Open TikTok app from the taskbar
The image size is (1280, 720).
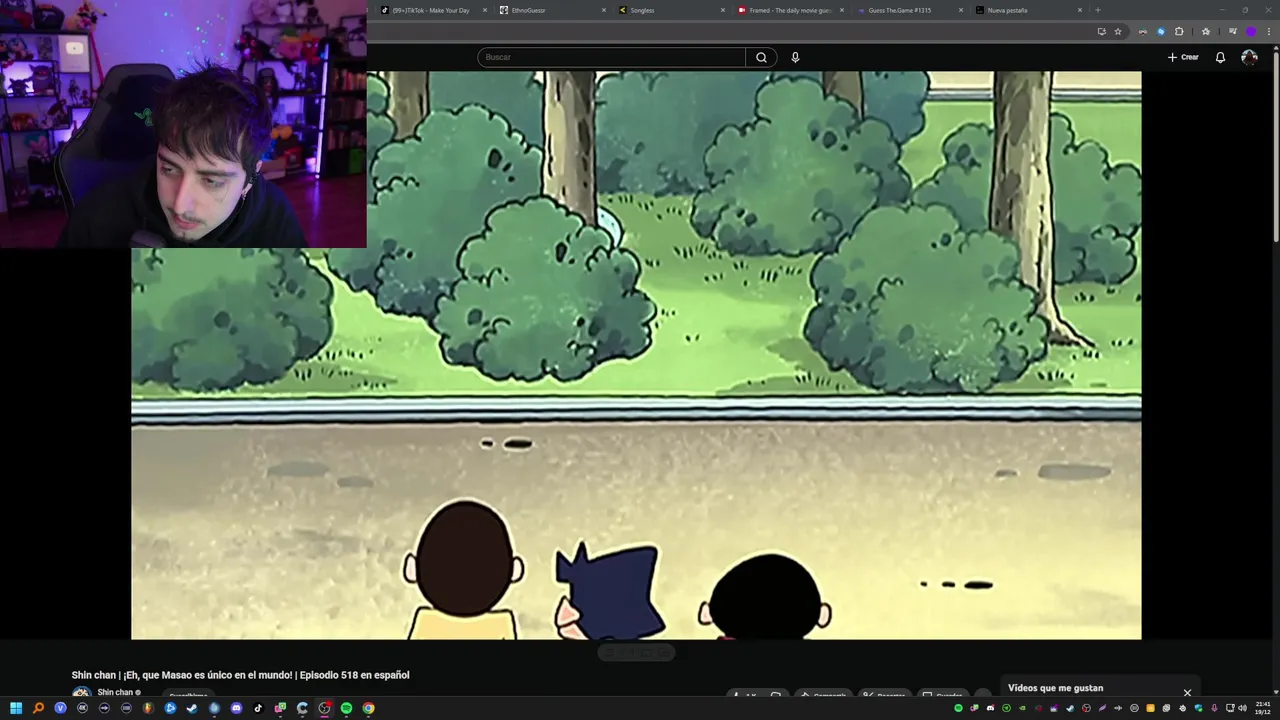coord(258,708)
